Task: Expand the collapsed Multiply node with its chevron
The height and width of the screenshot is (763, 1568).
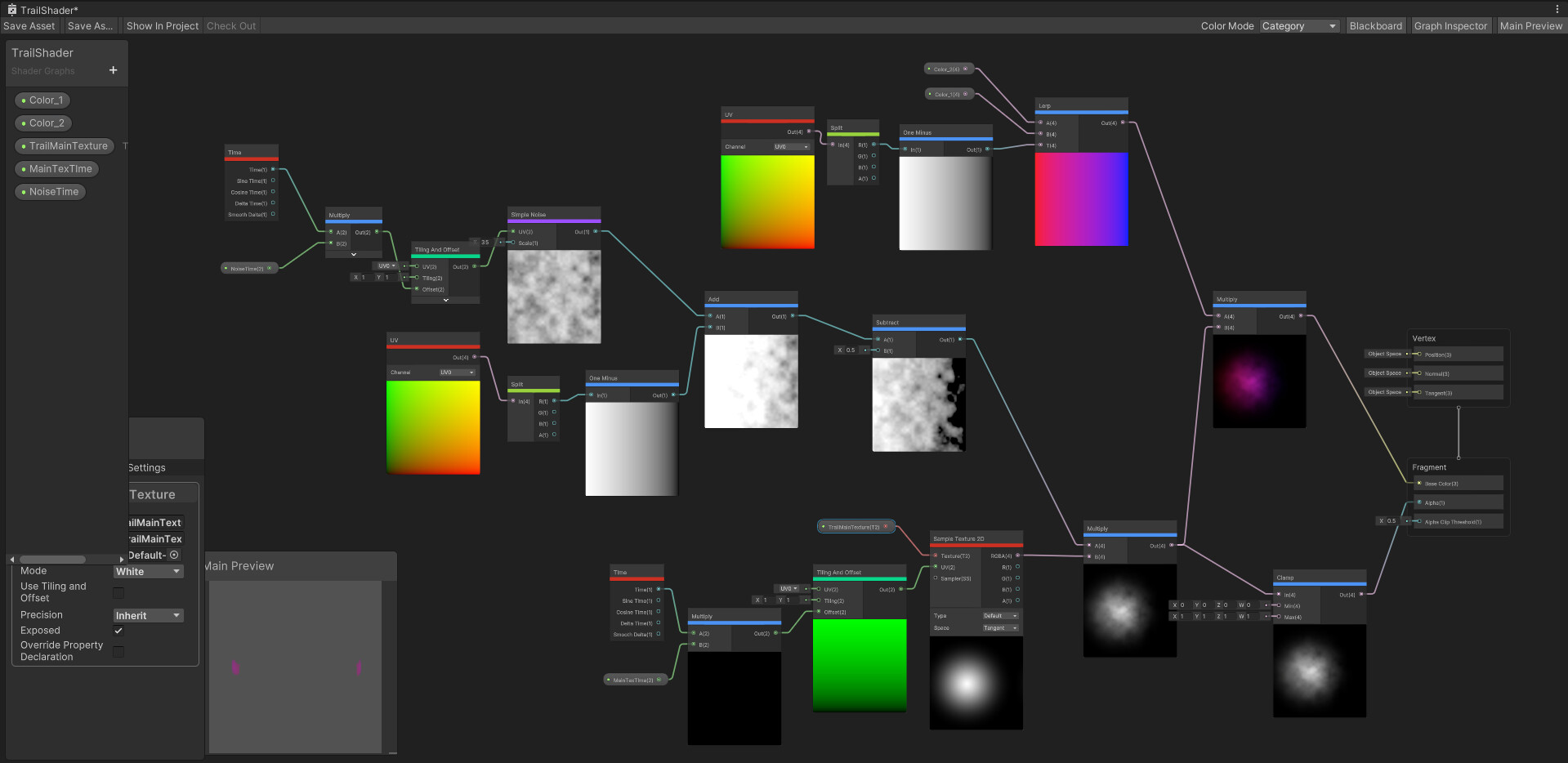Action: (x=353, y=254)
